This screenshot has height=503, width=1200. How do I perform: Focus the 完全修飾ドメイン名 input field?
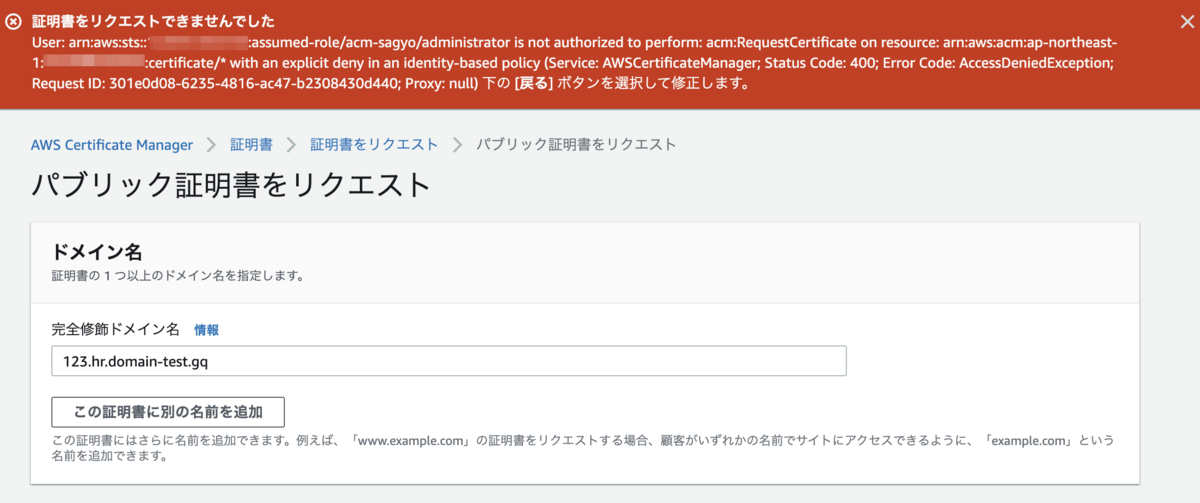pyautogui.click(x=449, y=361)
